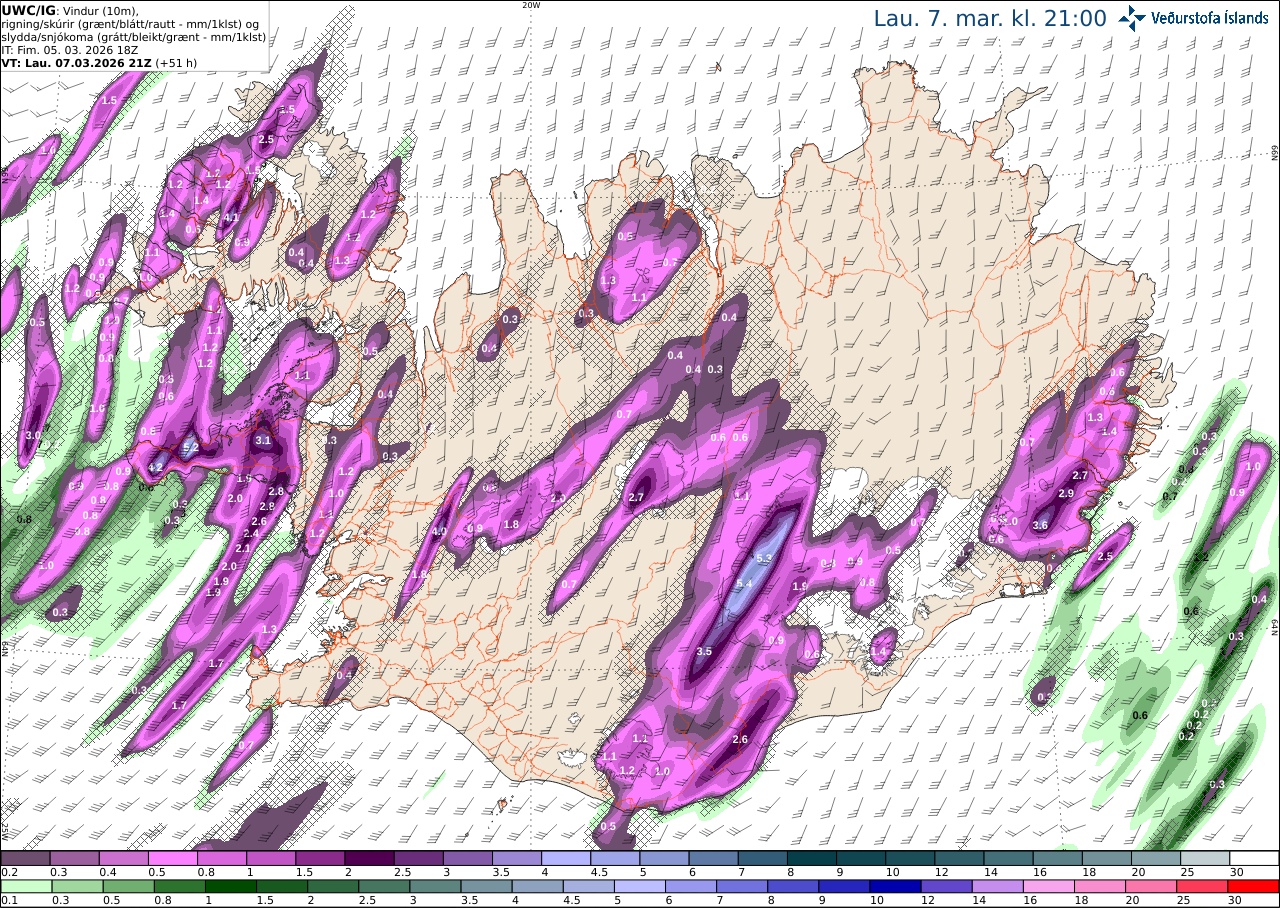Pick bottom legend swatch between 16 and 18
Screen dimensions: 1280x908
click(1050, 886)
